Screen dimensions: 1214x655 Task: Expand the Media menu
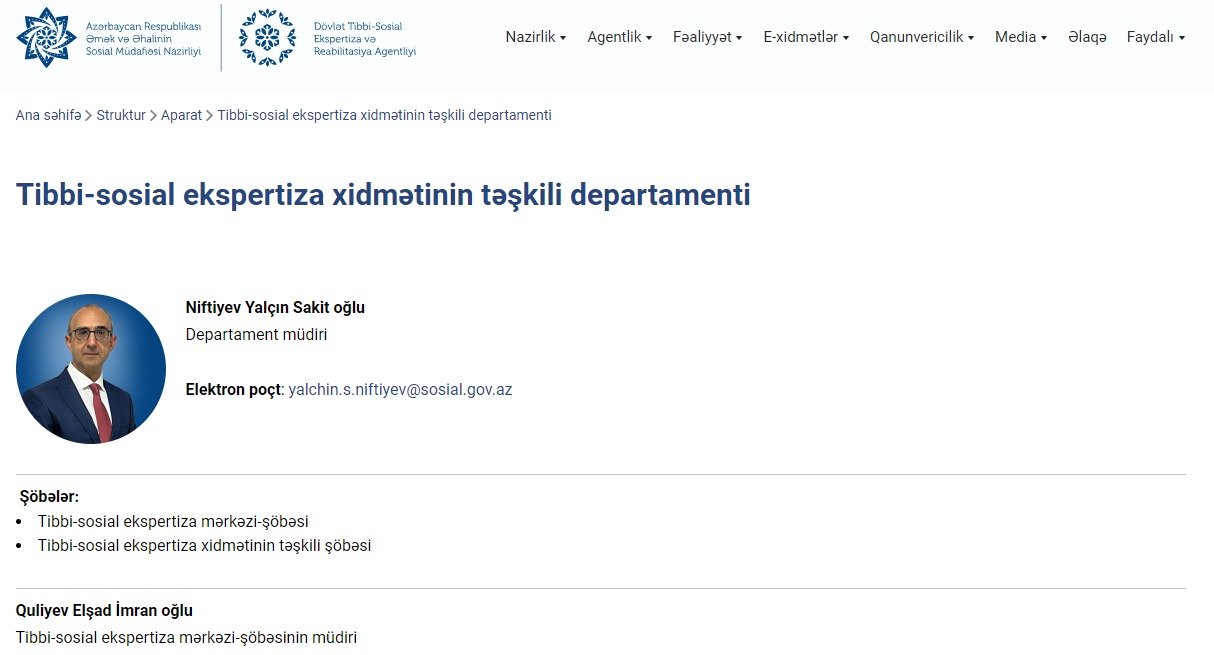1020,37
